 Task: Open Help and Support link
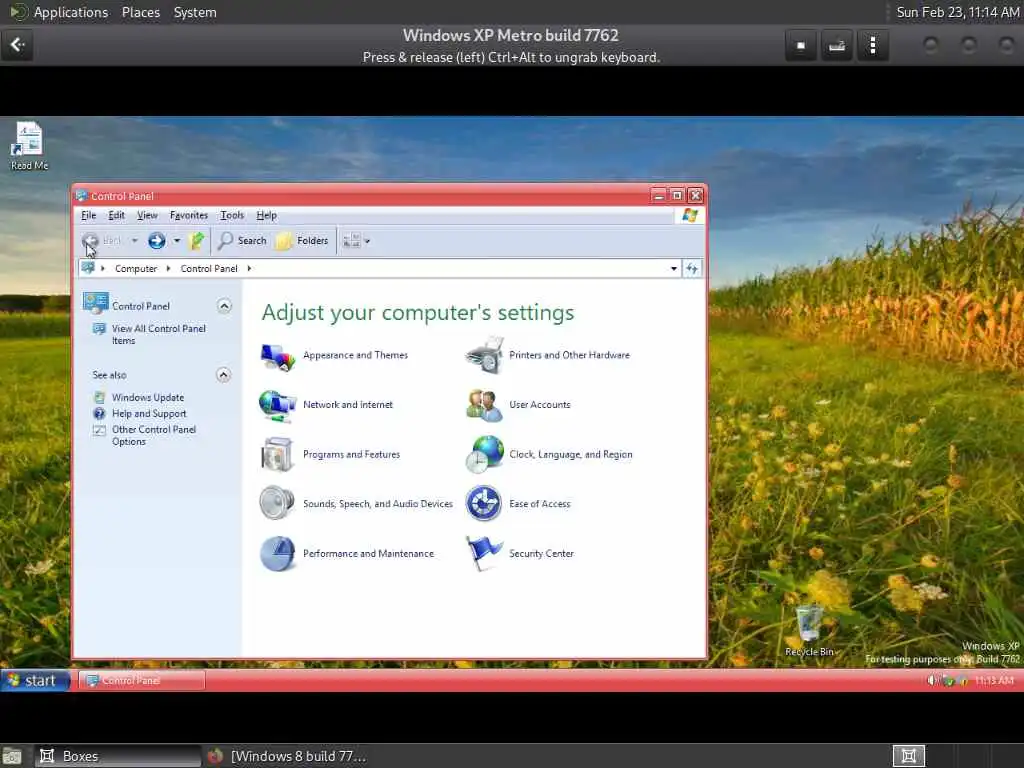click(149, 414)
